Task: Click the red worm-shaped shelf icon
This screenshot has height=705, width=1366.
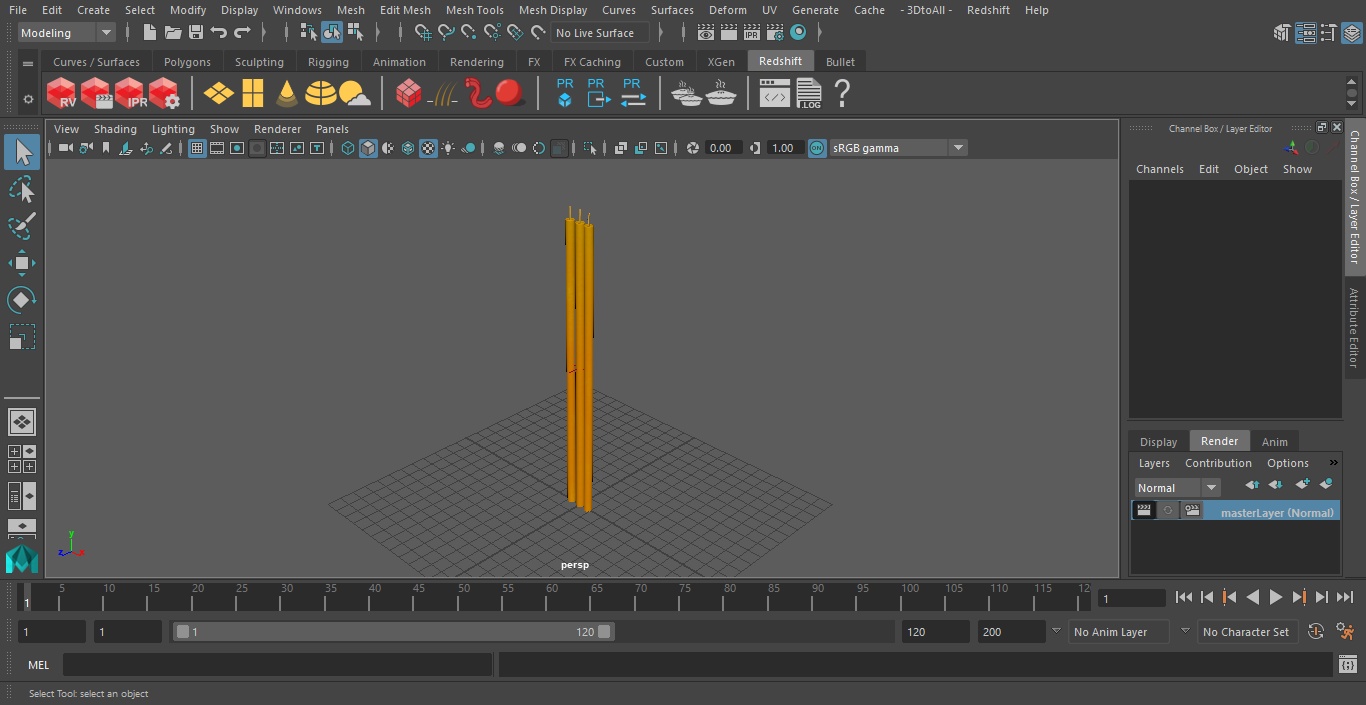Action: pyautogui.click(x=479, y=94)
